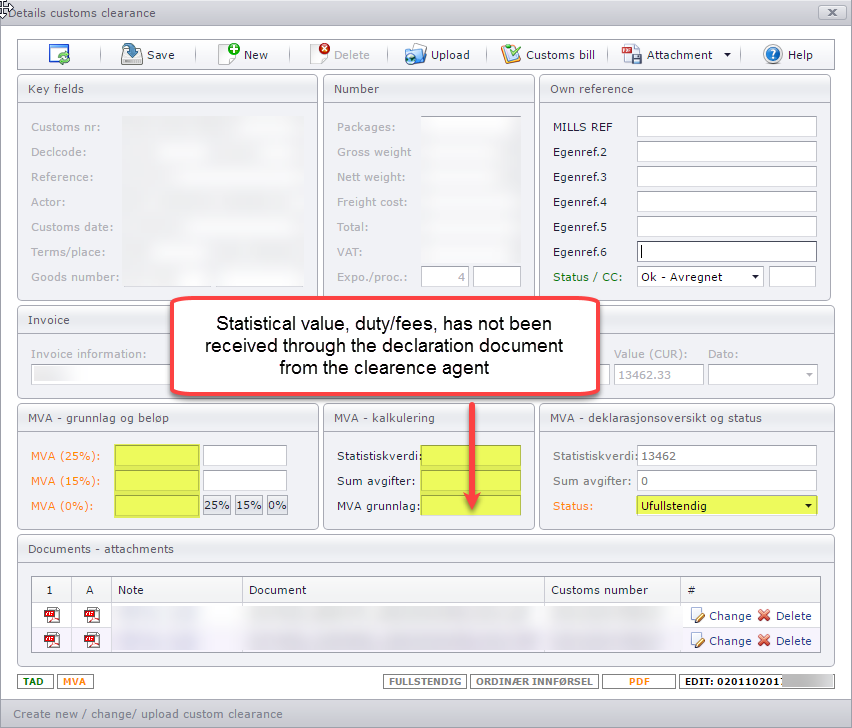Image resolution: width=852 pixels, height=728 pixels.
Task: Expand the Ufullstendig status dropdown
Action: coord(807,506)
